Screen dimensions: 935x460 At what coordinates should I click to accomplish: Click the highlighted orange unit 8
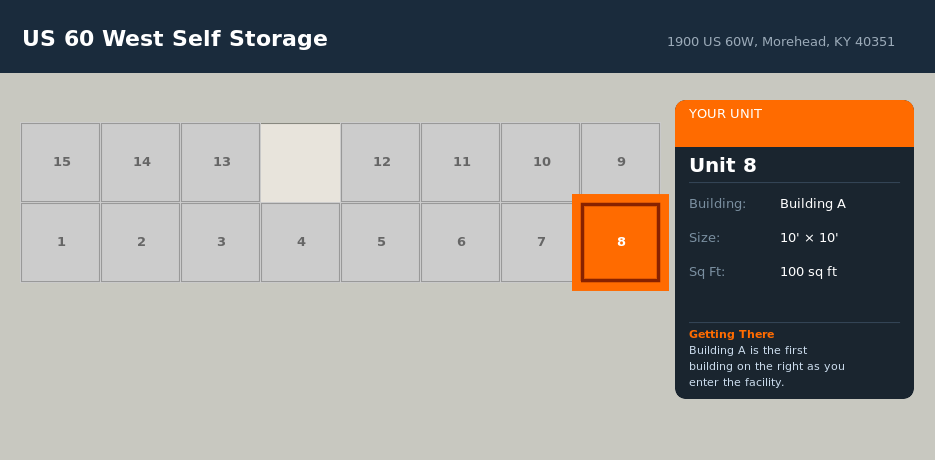point(620,242)
